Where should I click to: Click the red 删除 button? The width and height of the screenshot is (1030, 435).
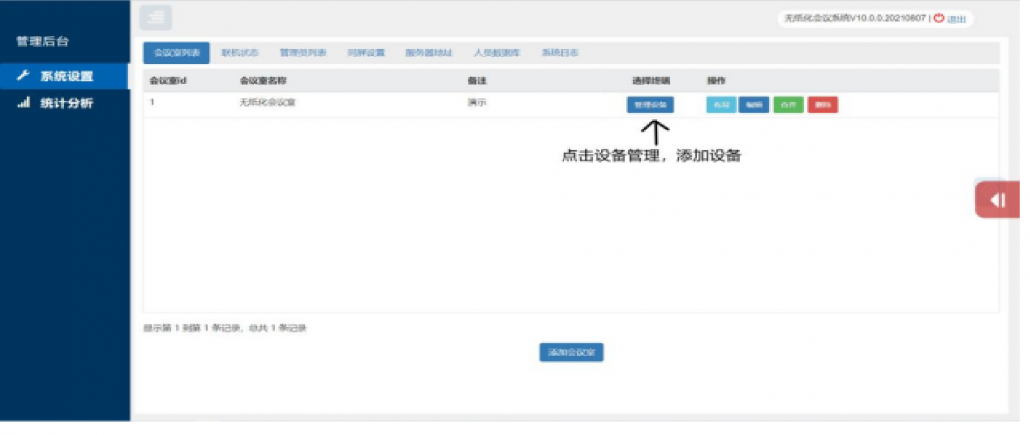coord(822,105)
